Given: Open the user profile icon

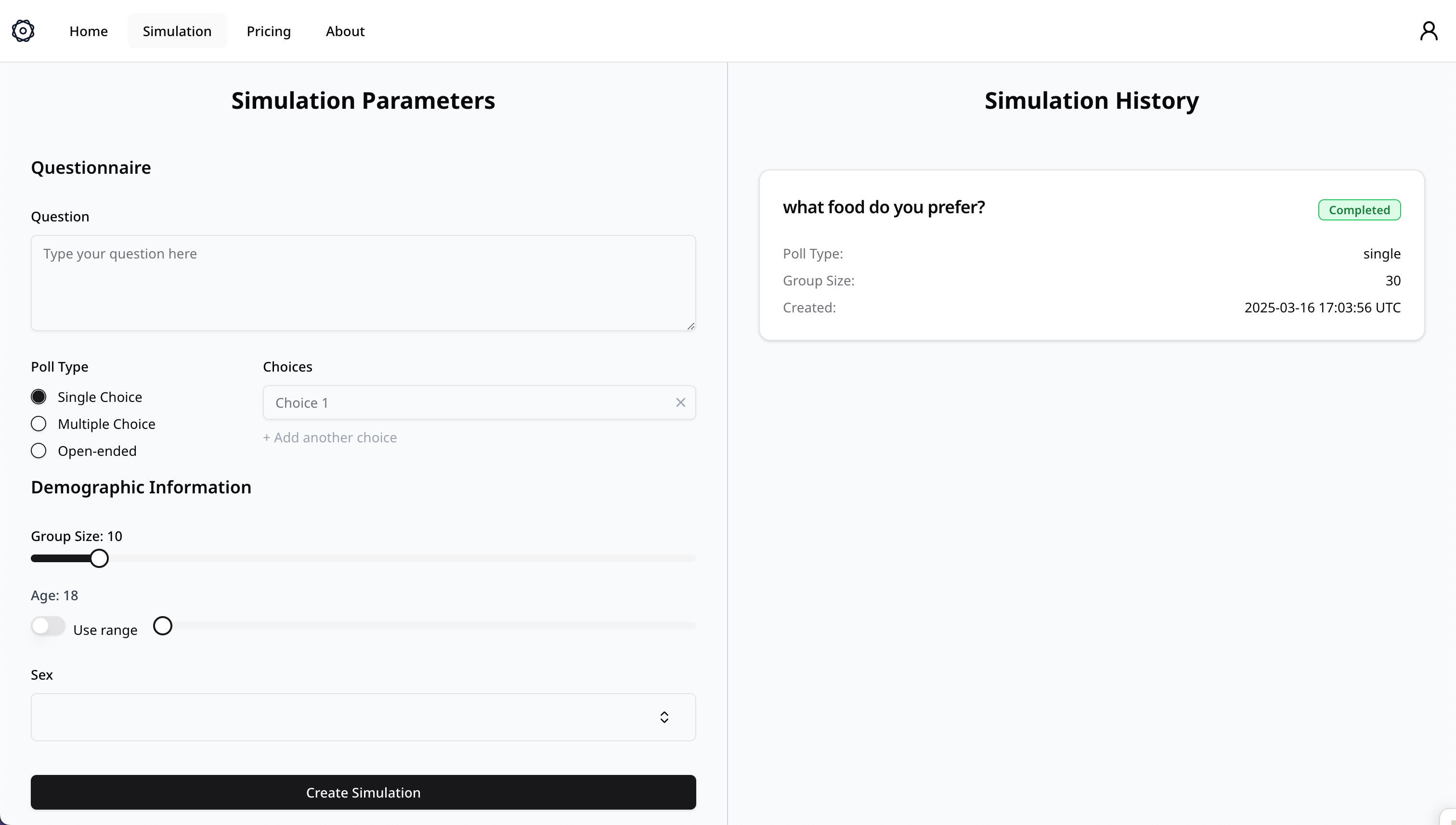Looking at the screenshot, I should tap(1429, 31).
